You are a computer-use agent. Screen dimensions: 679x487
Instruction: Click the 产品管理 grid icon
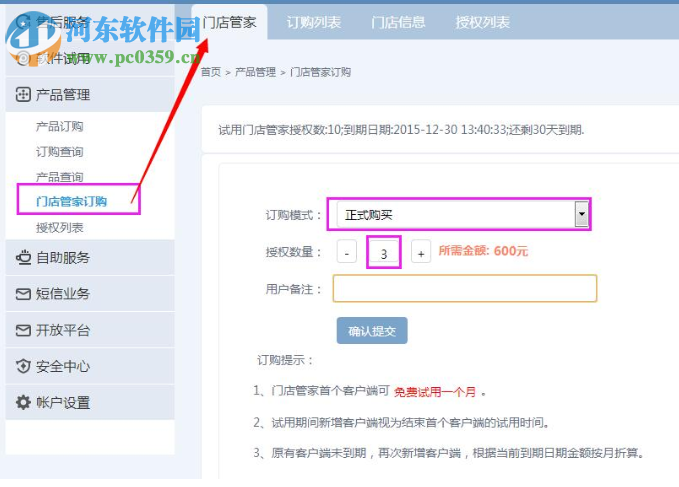(x=23, y=94)
